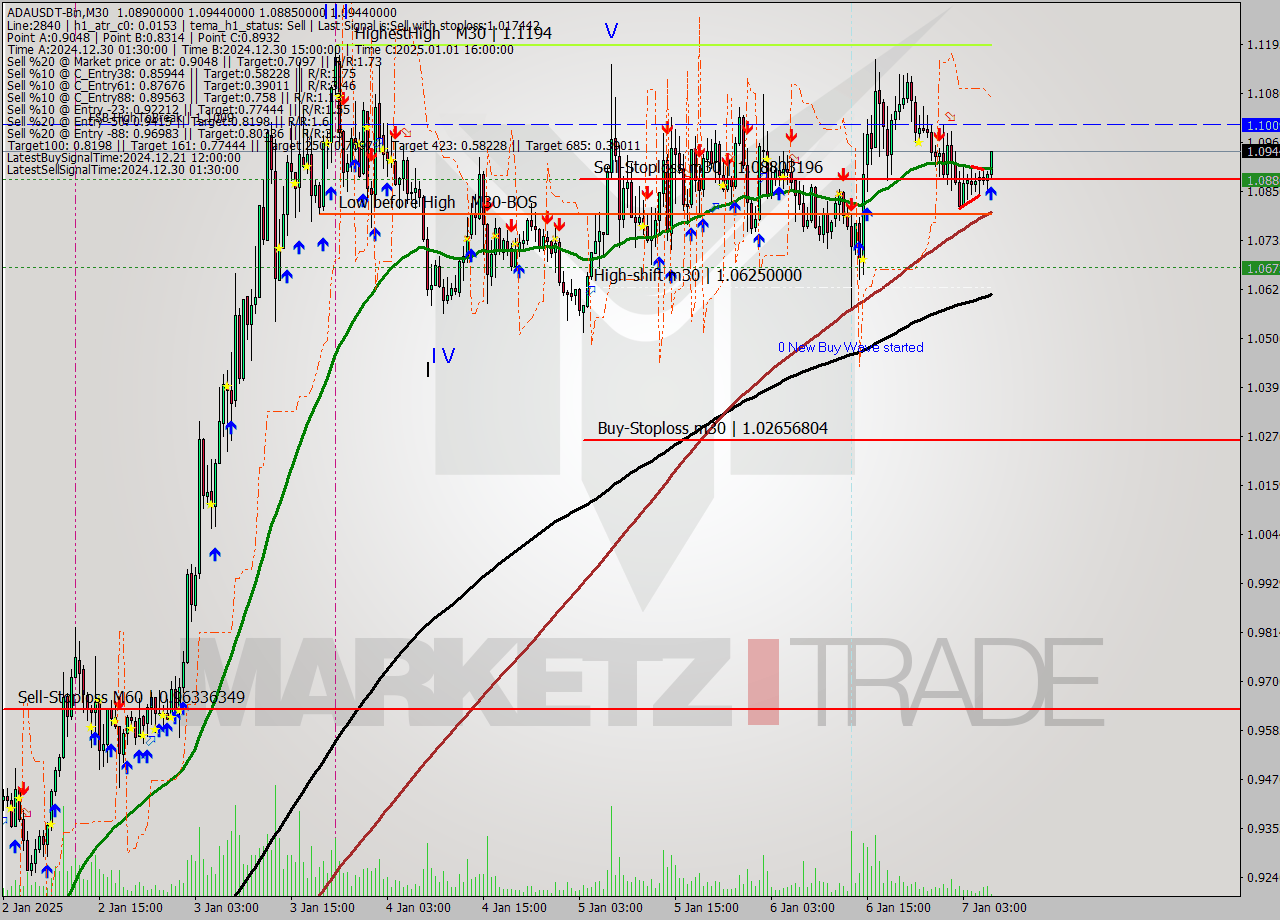
Task: Click the '6 Jan 03:00' time axis label
Action: pos(801,908)
